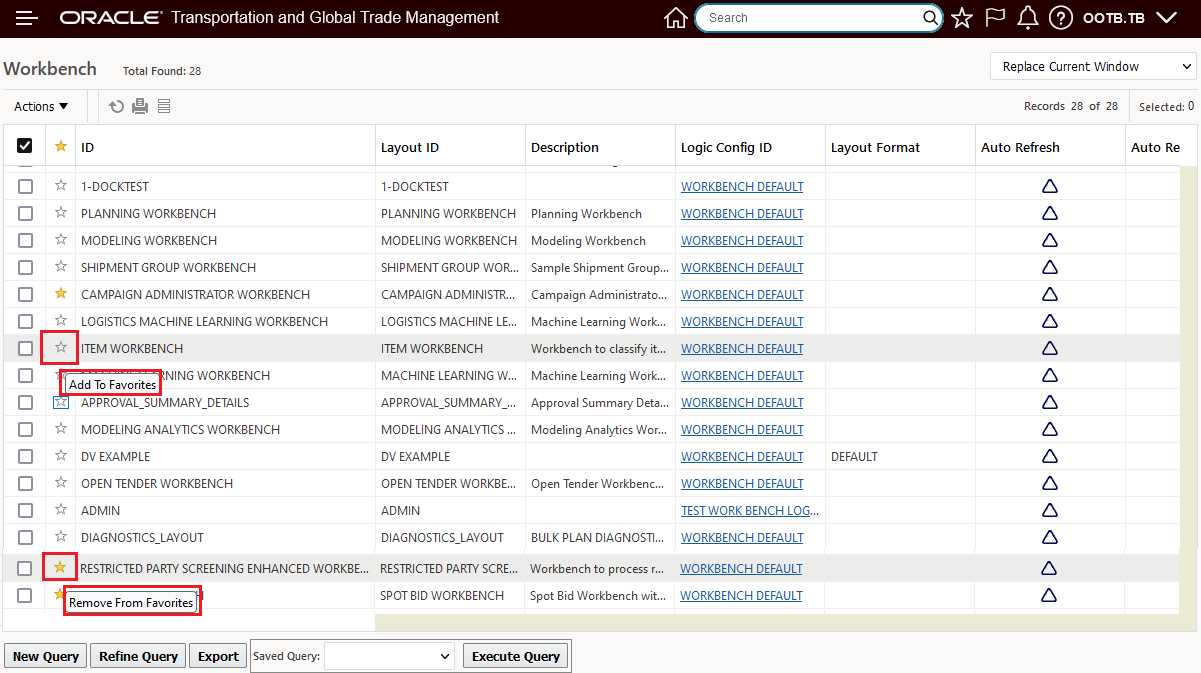
Task: Click the flag icon in header
Action: (x=994, y=17)
